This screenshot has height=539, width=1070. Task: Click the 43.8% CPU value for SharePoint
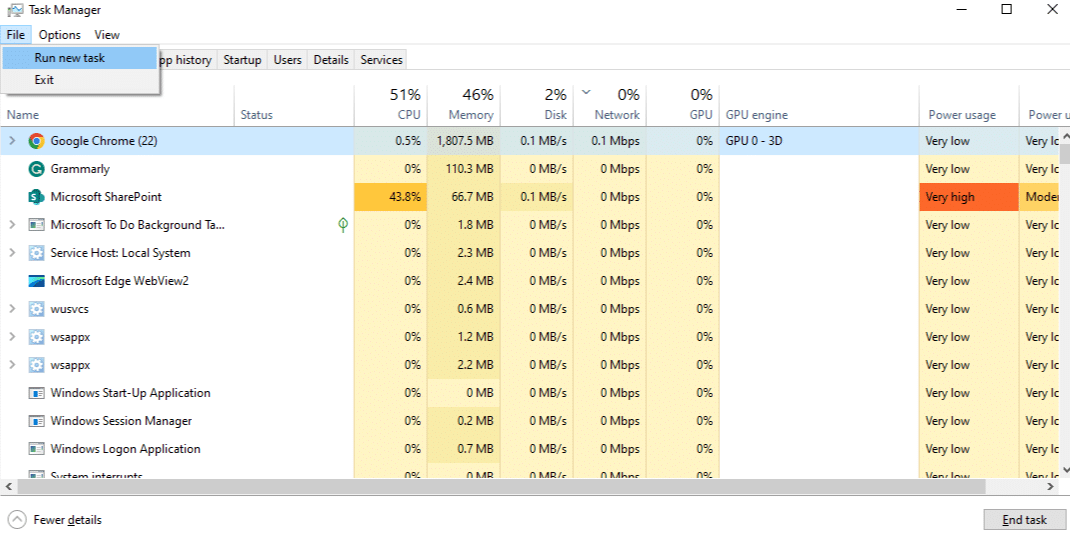pos(391,196)
